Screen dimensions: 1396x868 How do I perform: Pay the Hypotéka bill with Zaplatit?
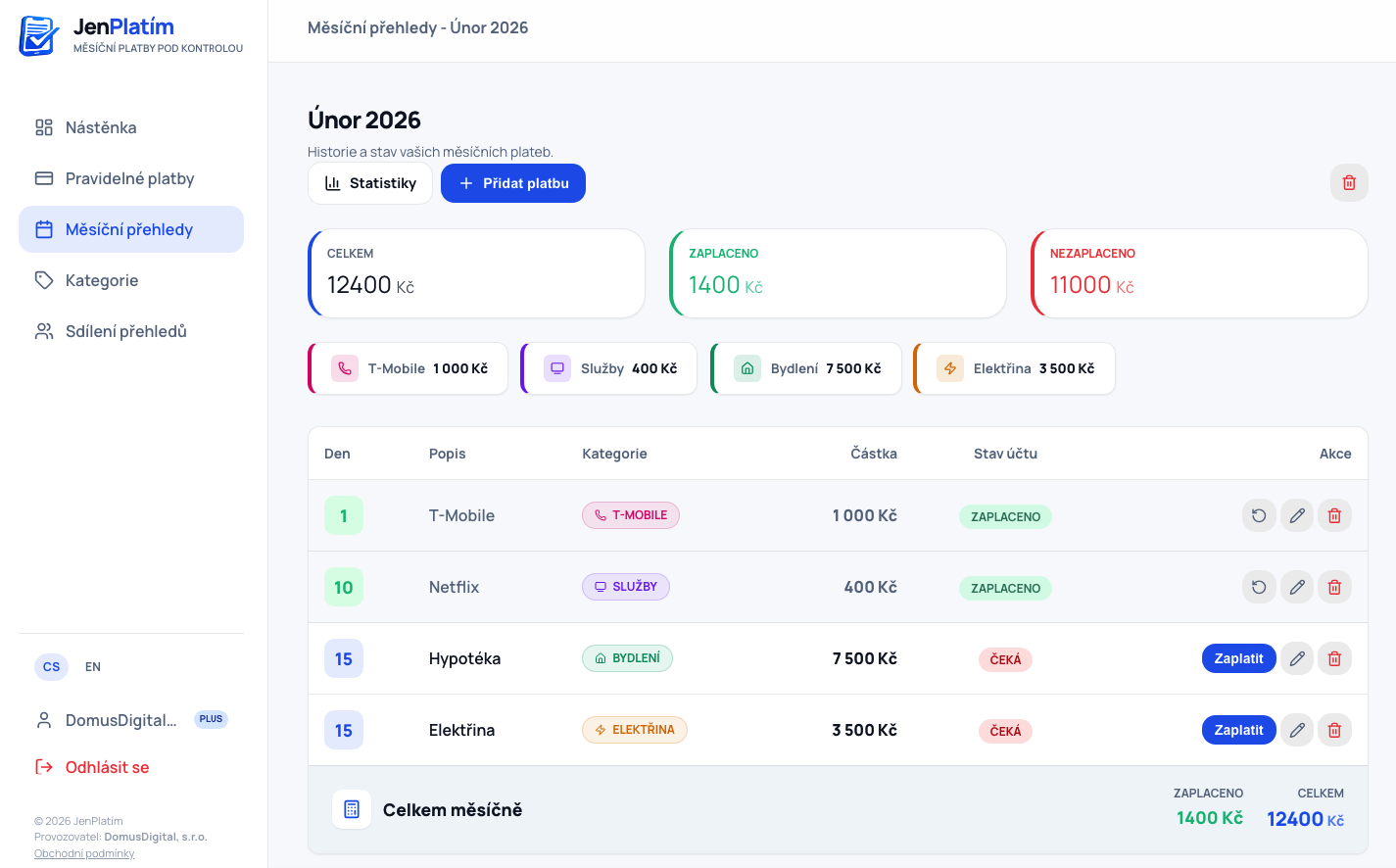pos(1238,658)
